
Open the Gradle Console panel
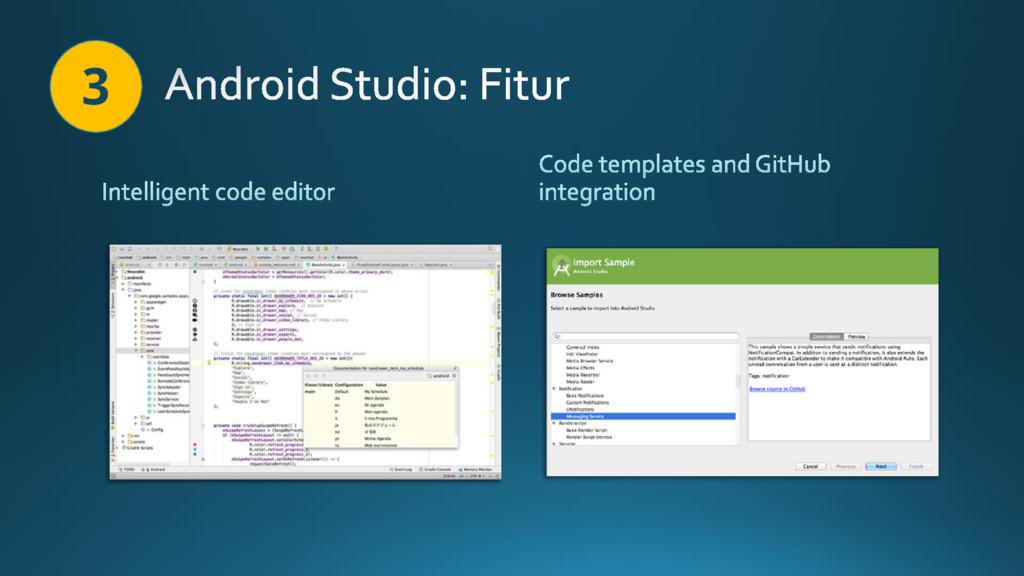[436, 470]
